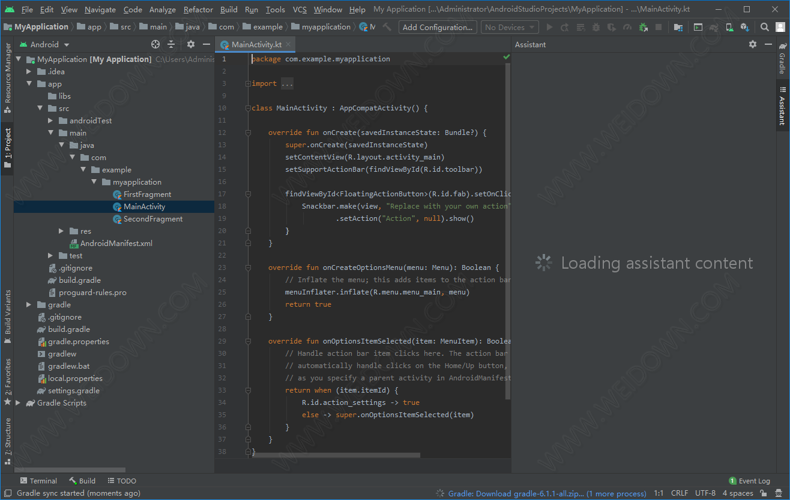The width and height of the screenshot is (790, 500).
Task: Click the Search Everywhere magnifier icon
Action: point(765,27)
